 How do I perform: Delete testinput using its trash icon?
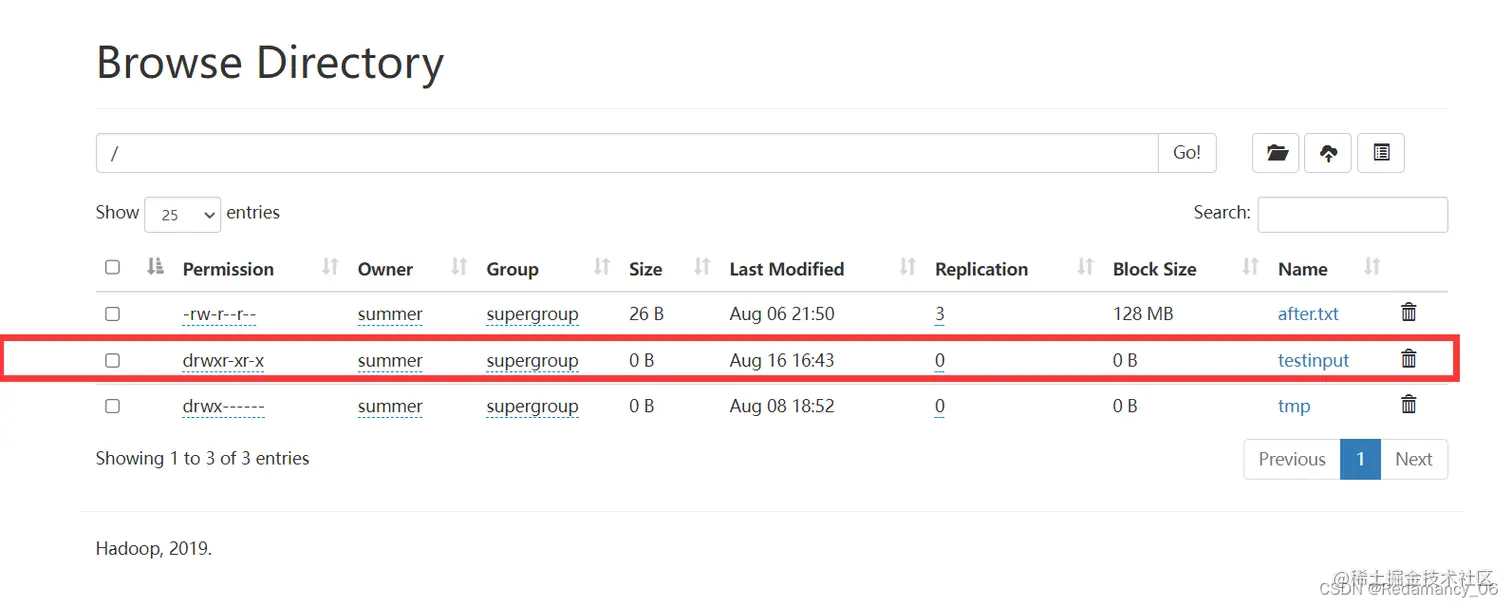click(1409, 358)
